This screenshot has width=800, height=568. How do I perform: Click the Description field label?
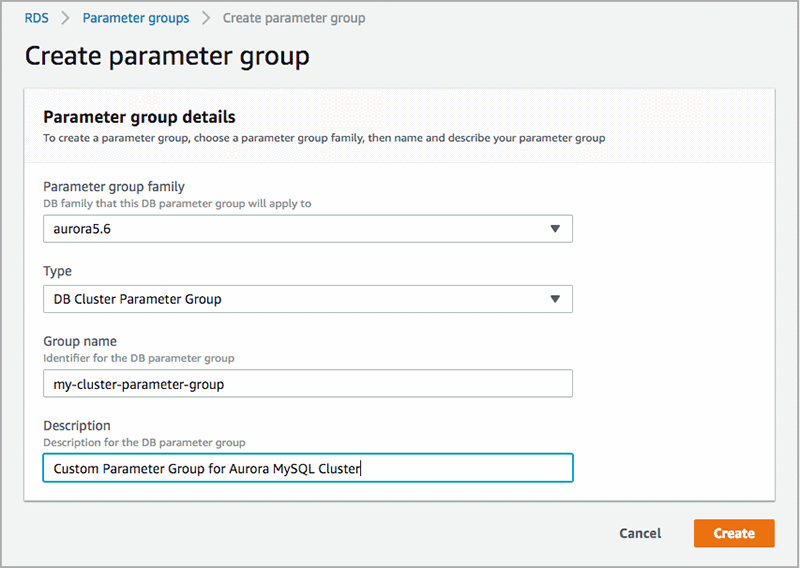tap(77, 425)
